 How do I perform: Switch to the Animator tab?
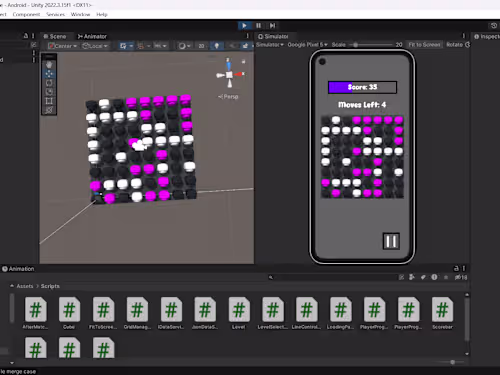(92, 36)
